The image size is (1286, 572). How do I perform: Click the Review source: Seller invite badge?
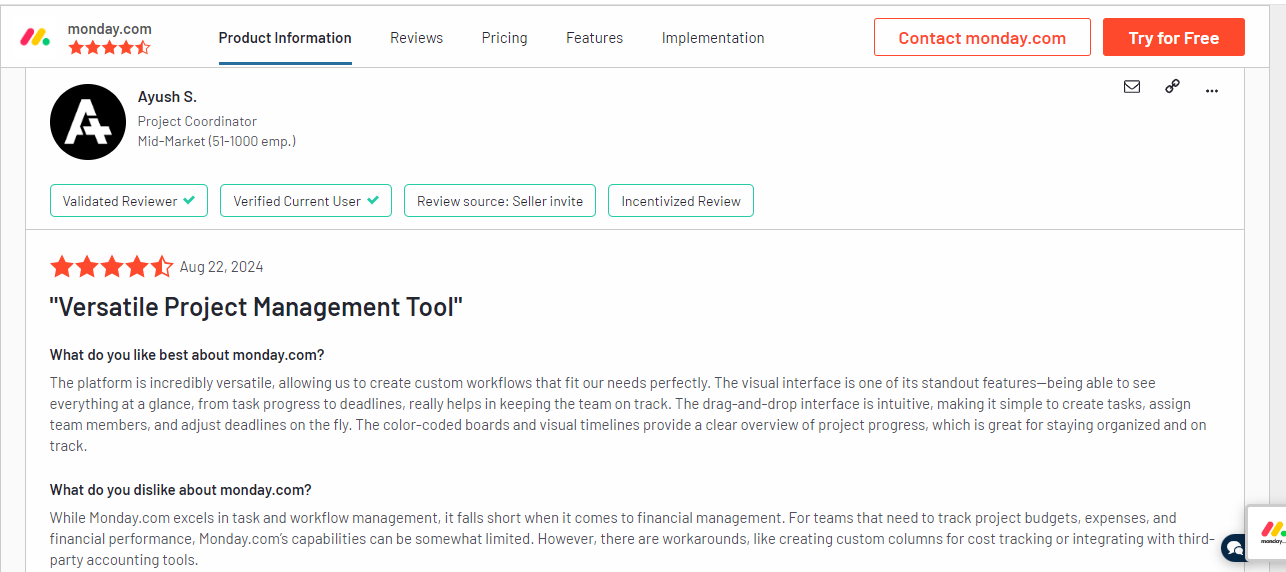500,200
